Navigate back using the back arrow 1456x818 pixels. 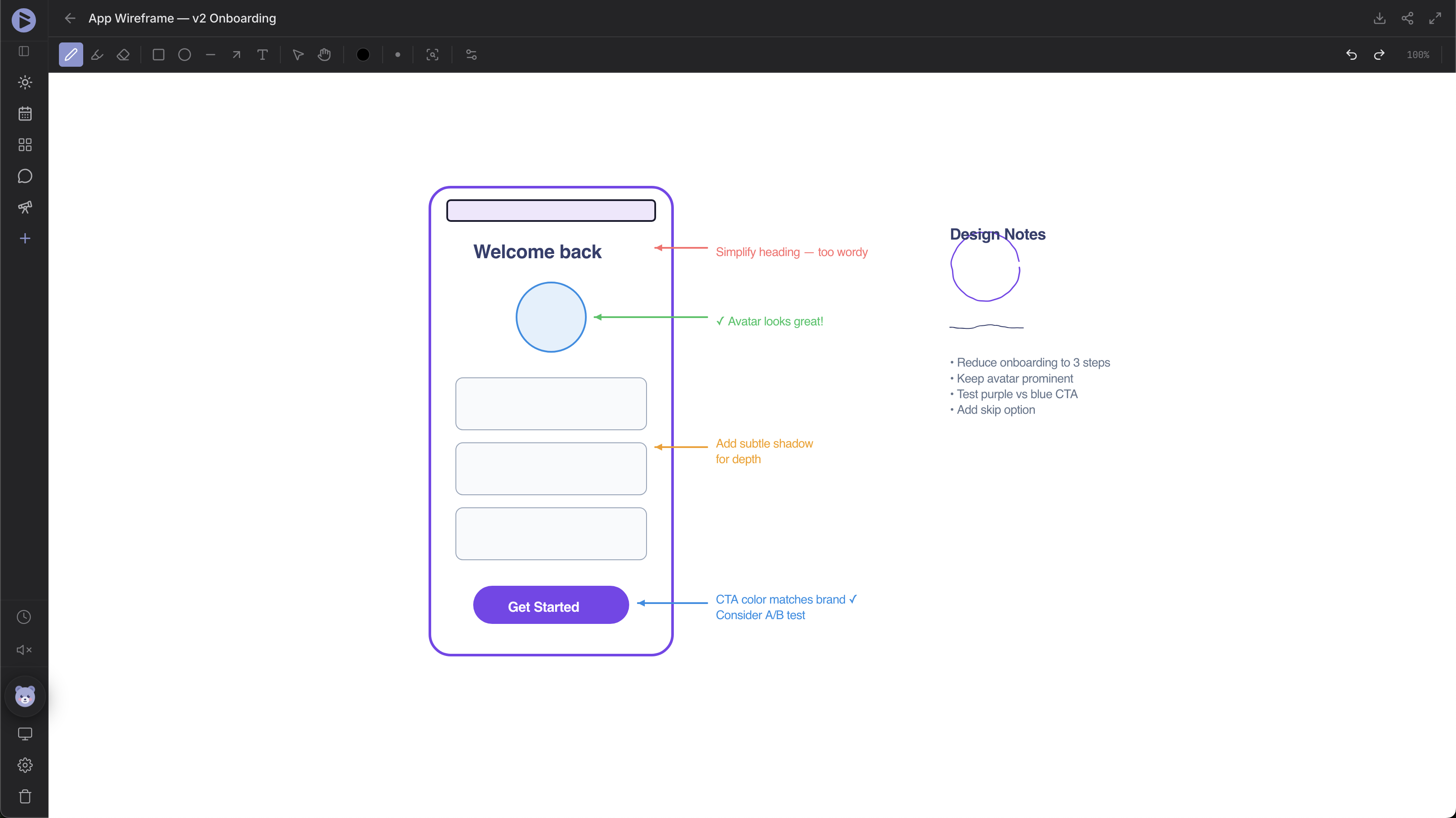(x=69, y=18)
